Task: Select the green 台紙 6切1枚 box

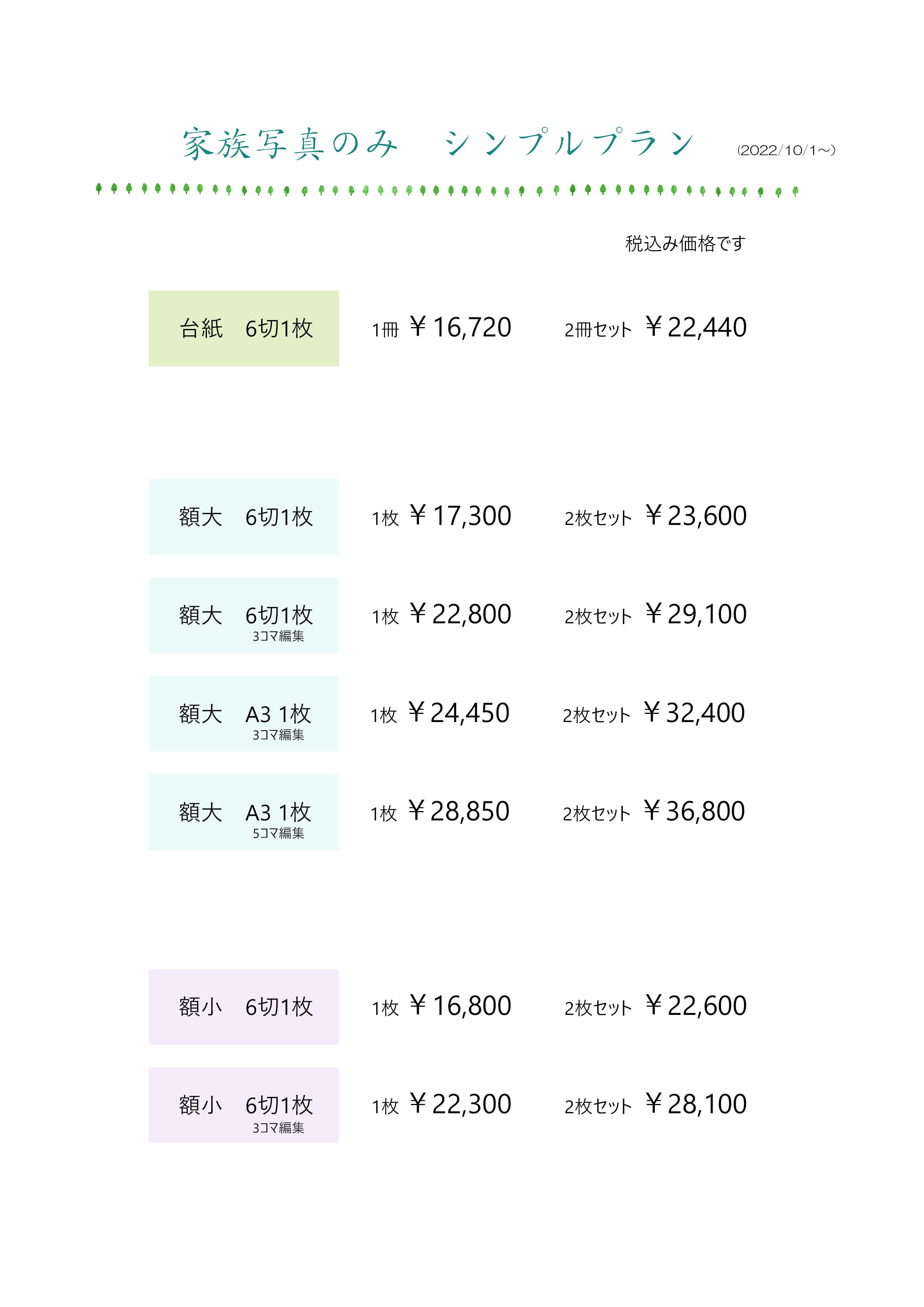Action: point(244,329)
